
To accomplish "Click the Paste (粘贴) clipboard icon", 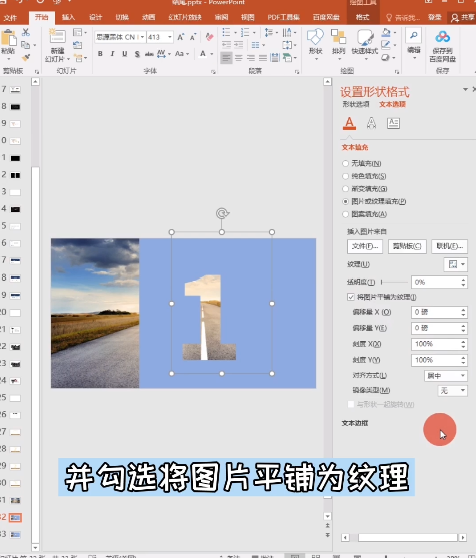I will tap(8, 38).
